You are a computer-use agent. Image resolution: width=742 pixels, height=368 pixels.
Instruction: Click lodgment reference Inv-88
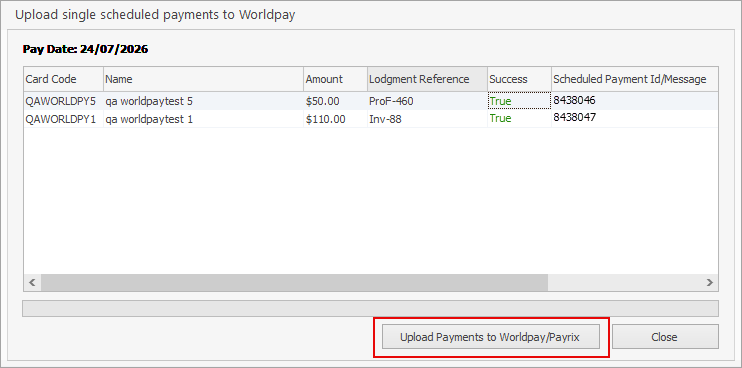pyautogui.click(x=427, y=119)
